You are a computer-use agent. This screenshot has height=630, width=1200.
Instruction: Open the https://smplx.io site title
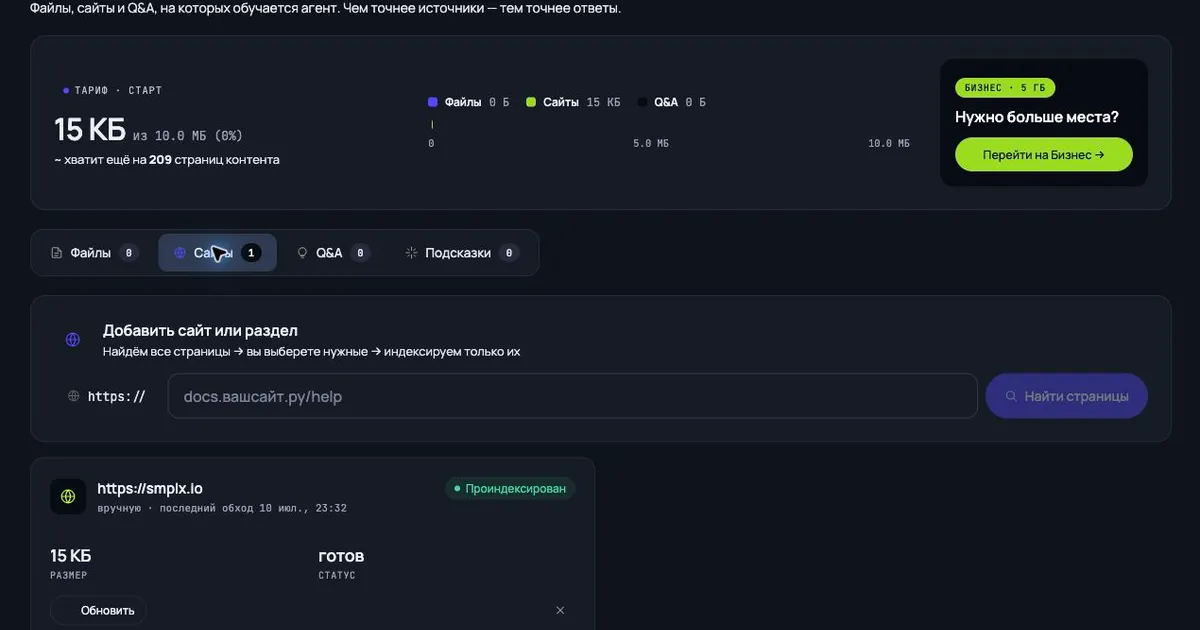tap(150, 489)
